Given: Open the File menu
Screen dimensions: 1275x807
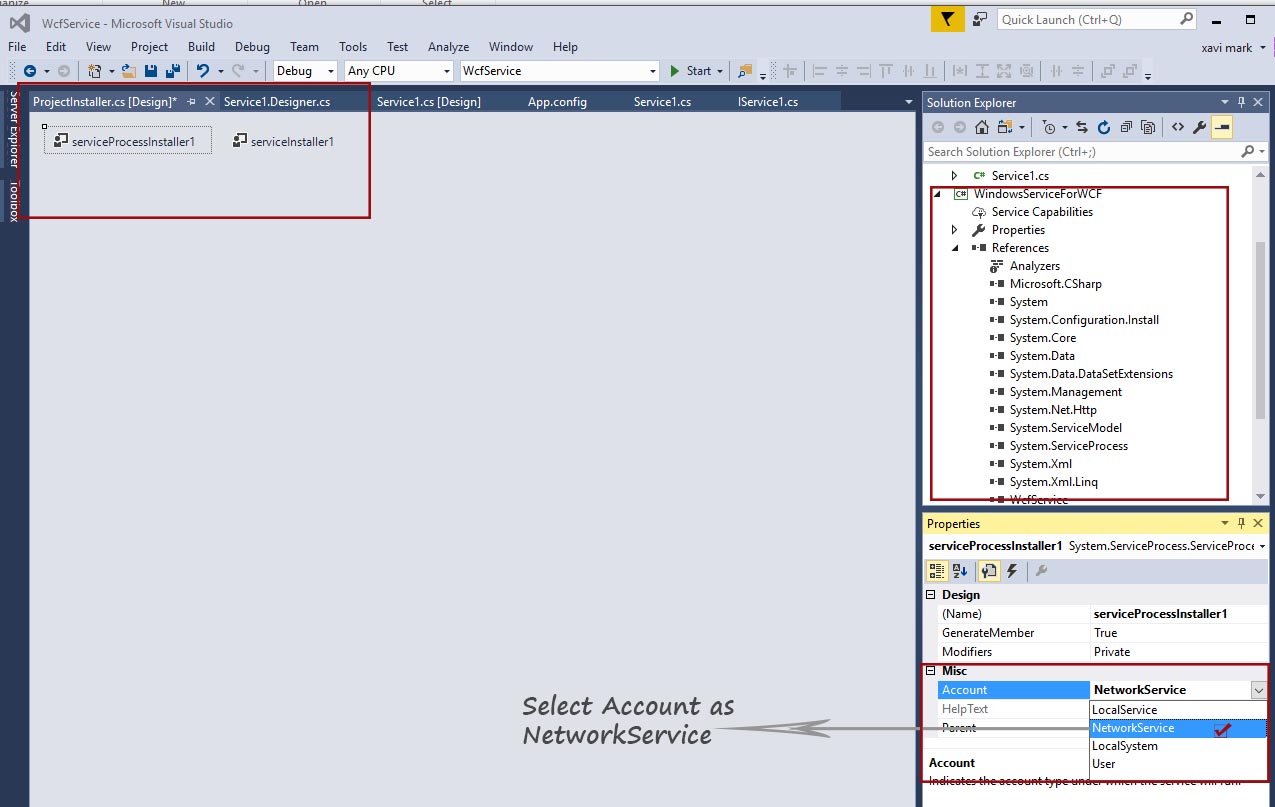Looking at the screenshot, I should tap(17, 47).
